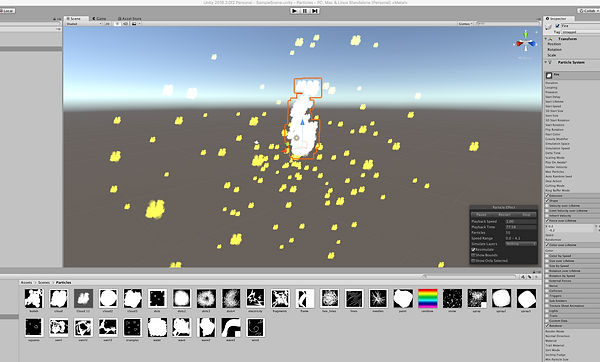Click the search by label filter icon
600x362 pixels.
[x=530, y=276]
